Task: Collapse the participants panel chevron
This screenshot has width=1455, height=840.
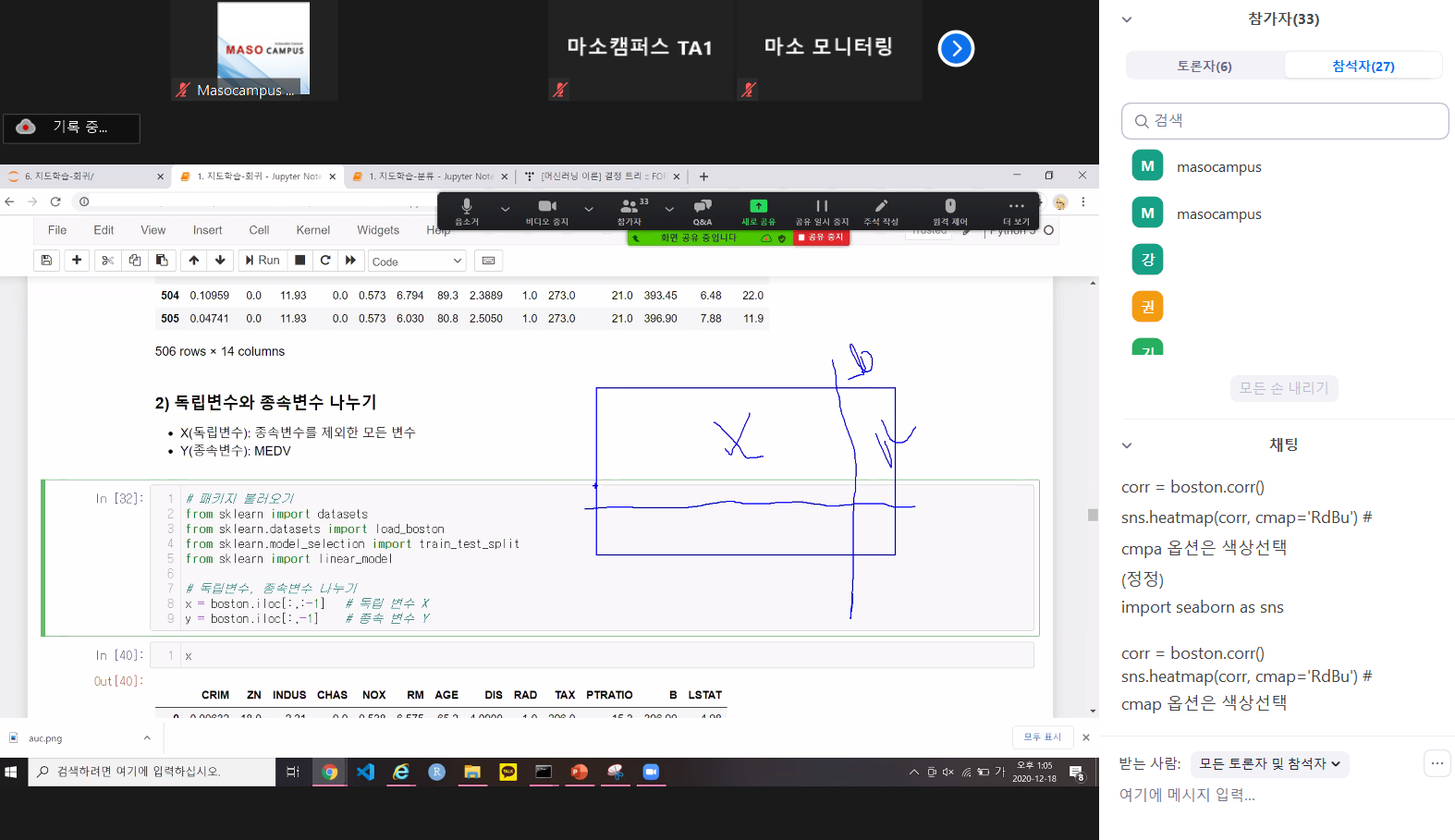Action: [1127, 19]
